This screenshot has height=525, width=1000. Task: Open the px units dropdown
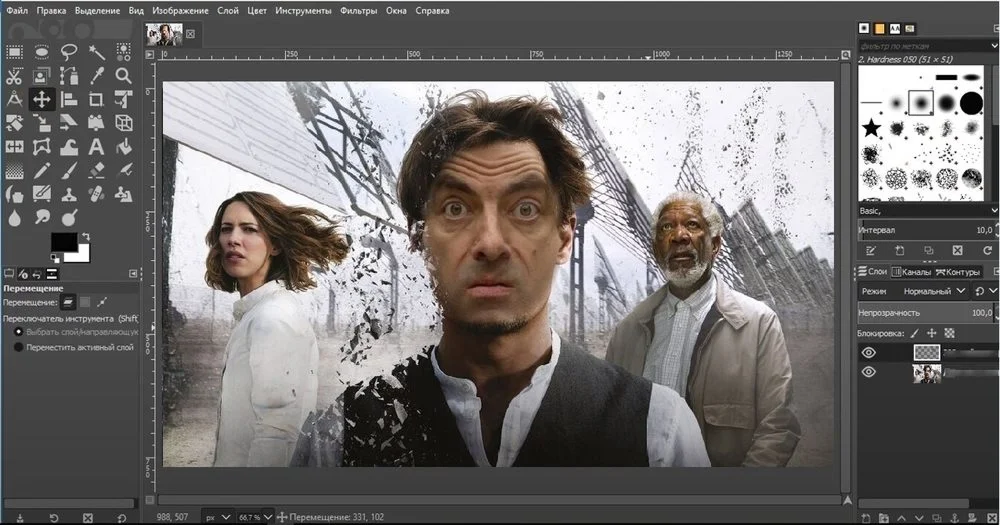(218, 516)
